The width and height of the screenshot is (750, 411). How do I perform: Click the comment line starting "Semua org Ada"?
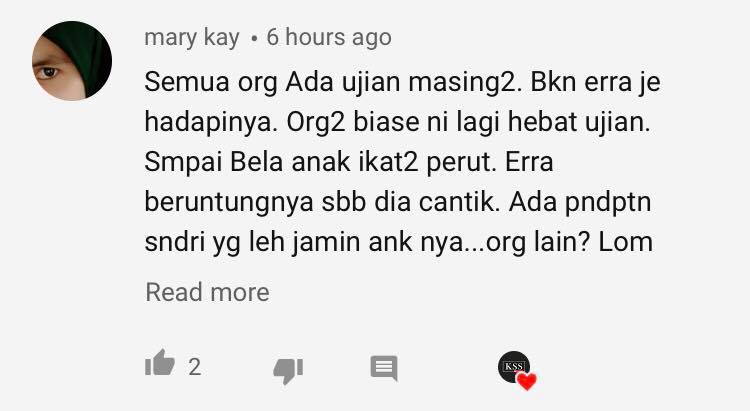tap(402, 82)
